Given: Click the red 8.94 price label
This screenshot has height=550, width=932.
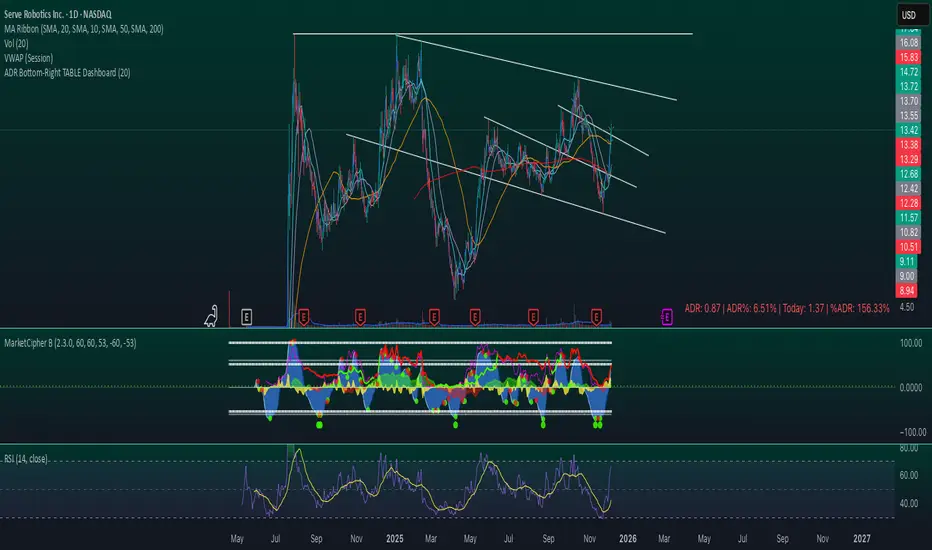Looking at the screenshot, I should [906, 290].
